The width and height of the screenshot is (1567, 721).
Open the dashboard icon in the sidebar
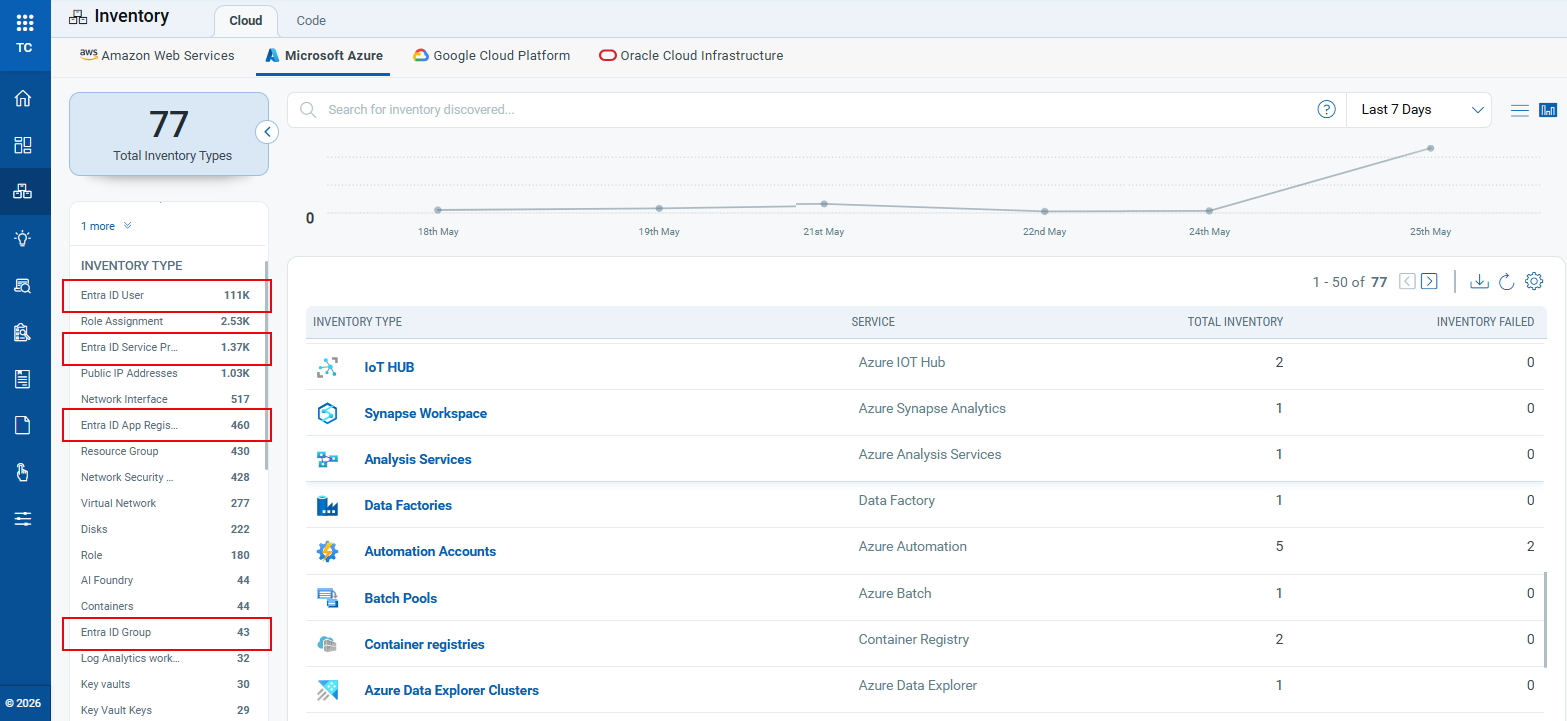coord(23,145)
